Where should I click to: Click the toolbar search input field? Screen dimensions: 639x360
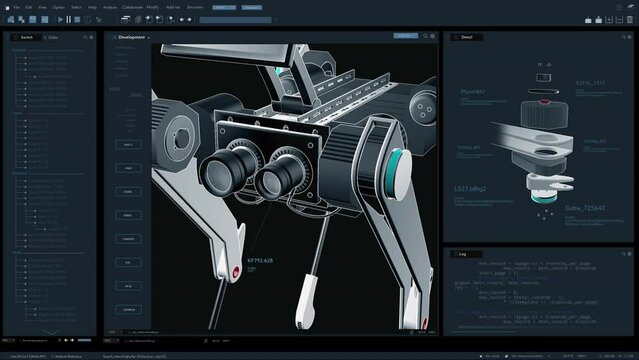(x=235, y=20)
